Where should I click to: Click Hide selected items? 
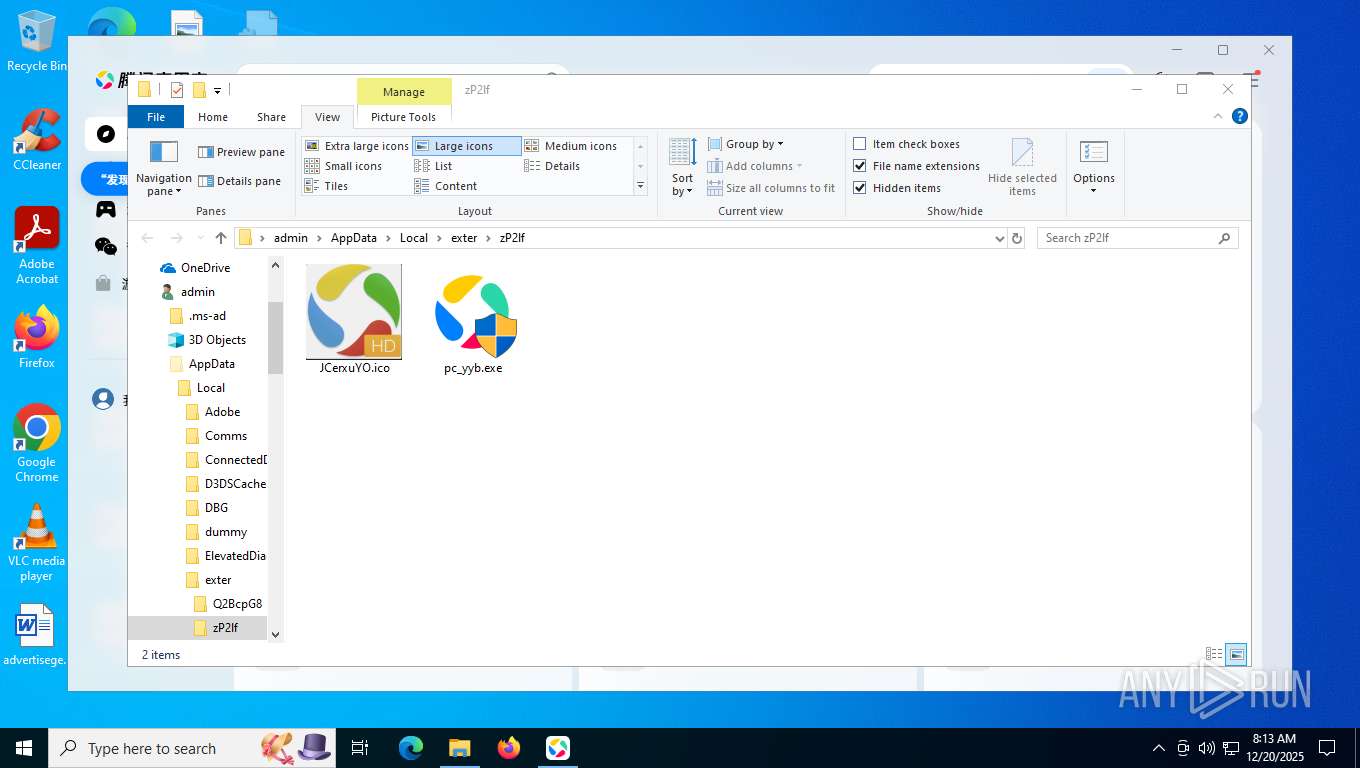coord(1022,168)
